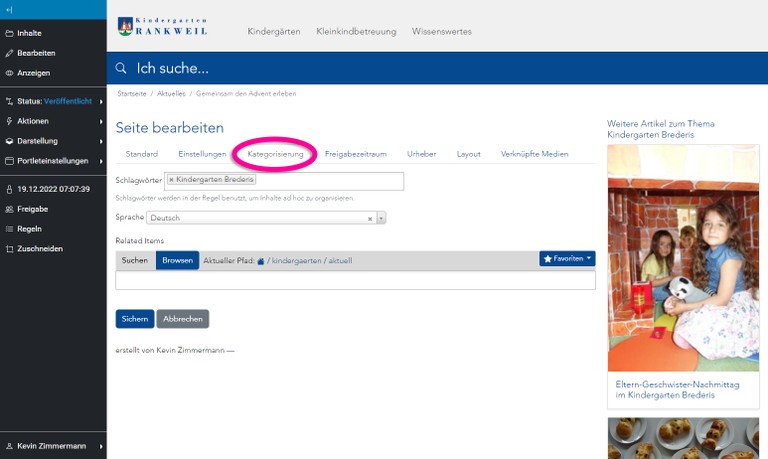Click the Related Items input box
The height and width of the screenshot is (459, 768).
356,280
